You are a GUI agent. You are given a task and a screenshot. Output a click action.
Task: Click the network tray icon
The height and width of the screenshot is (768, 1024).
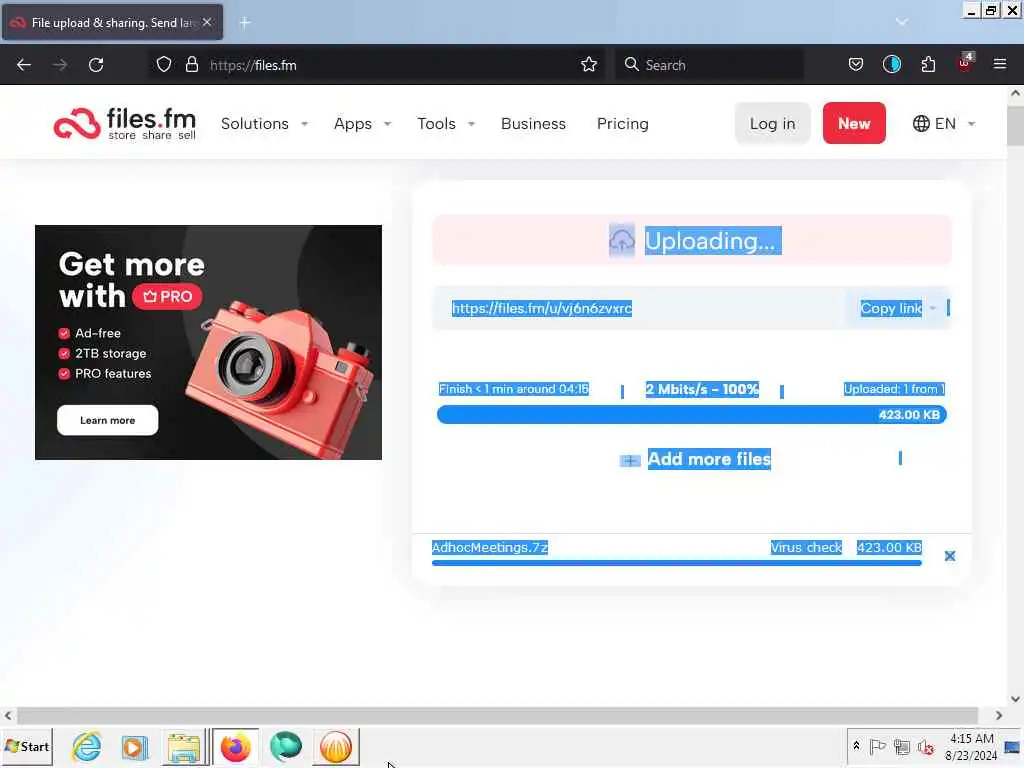pyautogui.click(x=901, y=746)
